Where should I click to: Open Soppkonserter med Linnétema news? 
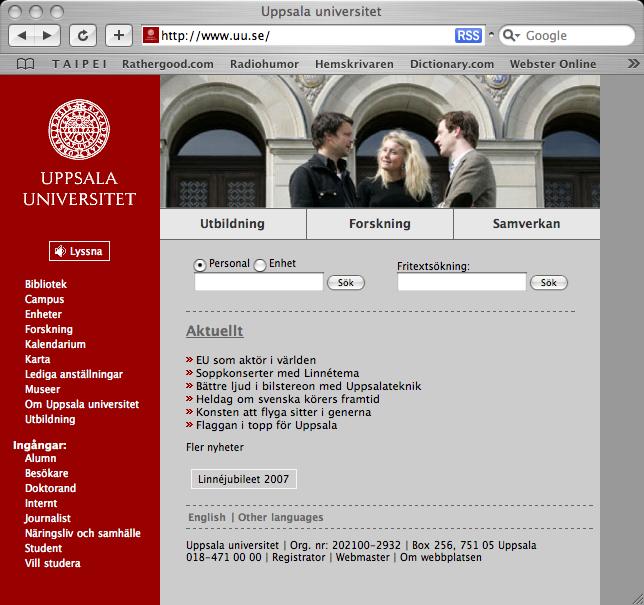click(x=277, y=373)
